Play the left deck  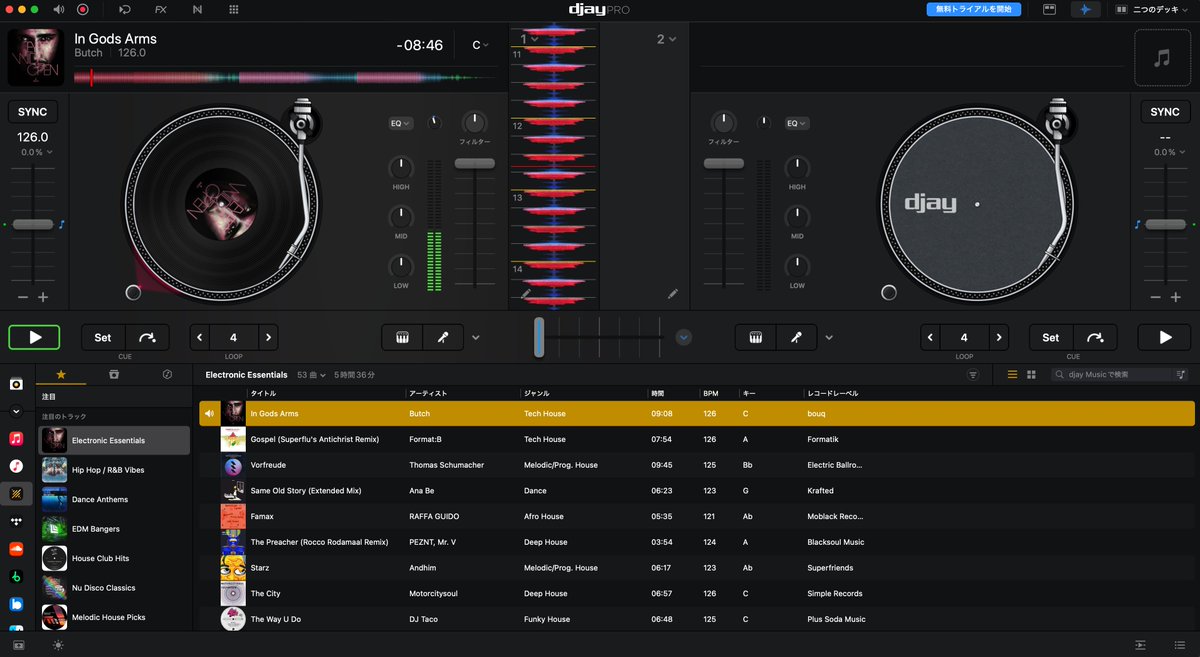34,337
